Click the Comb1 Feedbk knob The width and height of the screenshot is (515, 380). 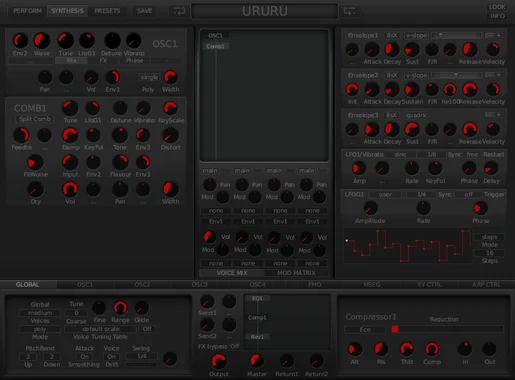pyautogui.click(x=21, y=135)
